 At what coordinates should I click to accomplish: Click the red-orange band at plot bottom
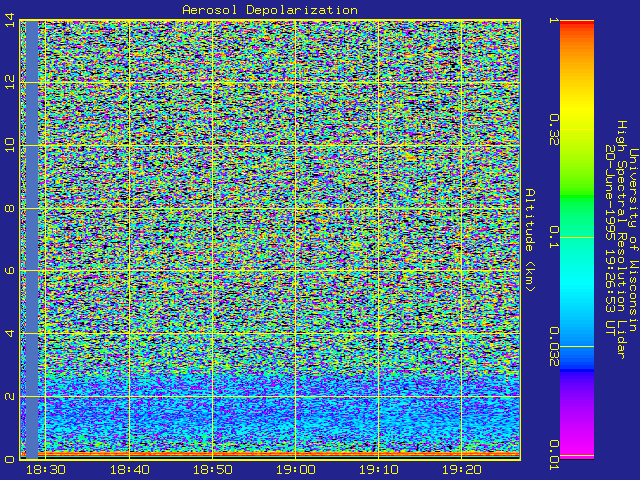(270, 454)
